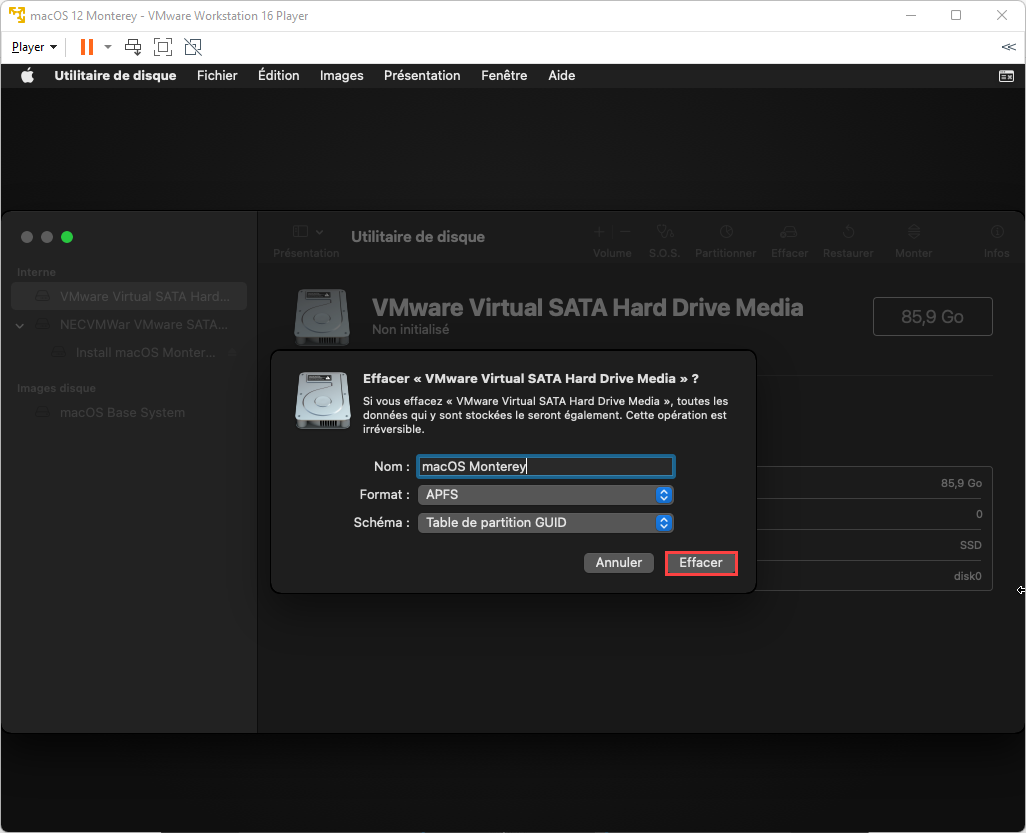Click Annuler to cancel erasing

[618, 563]
